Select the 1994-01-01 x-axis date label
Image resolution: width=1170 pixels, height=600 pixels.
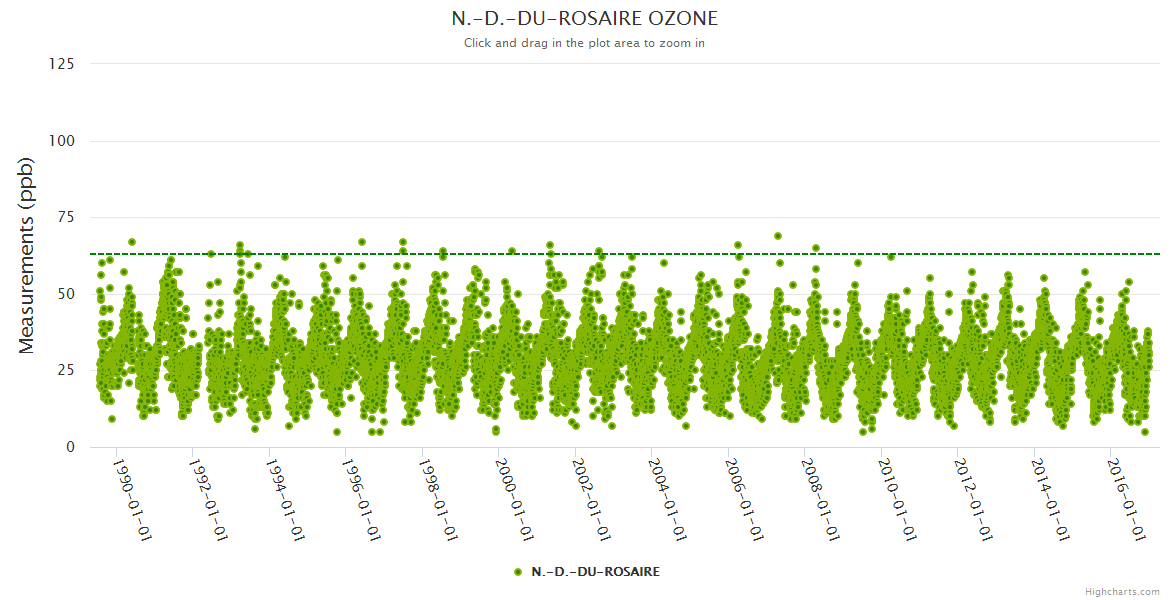(x=284, y=500)
